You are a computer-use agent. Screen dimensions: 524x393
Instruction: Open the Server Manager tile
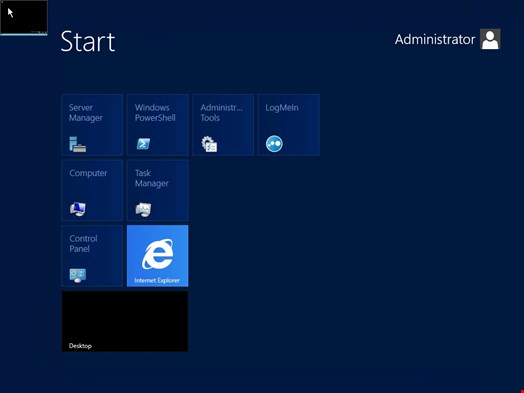point(92,125)
